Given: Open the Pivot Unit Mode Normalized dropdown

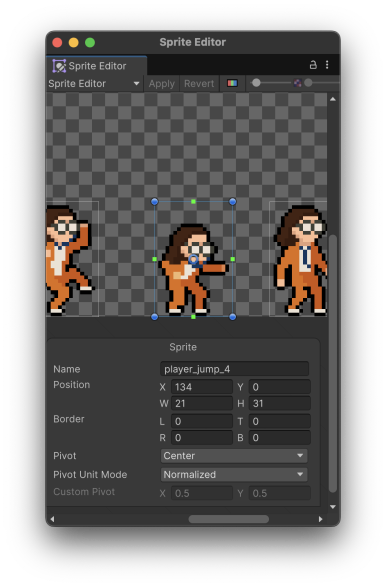Looking at the screenshot, I should click(x=234, y=475).
